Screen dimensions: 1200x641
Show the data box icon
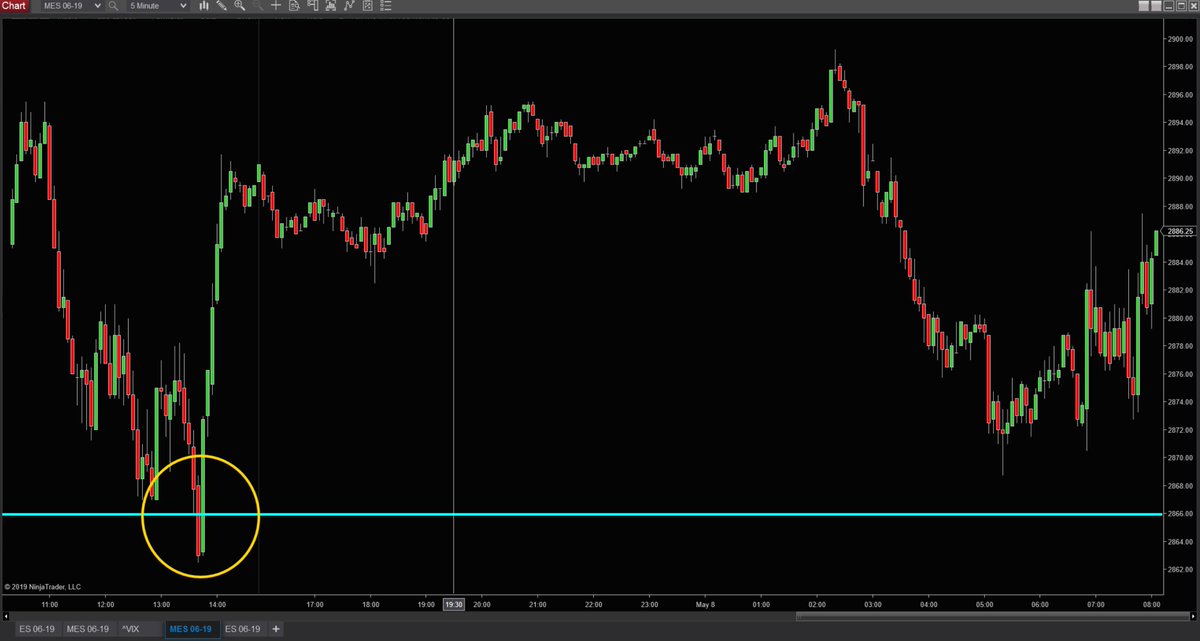tap(294, 6)
